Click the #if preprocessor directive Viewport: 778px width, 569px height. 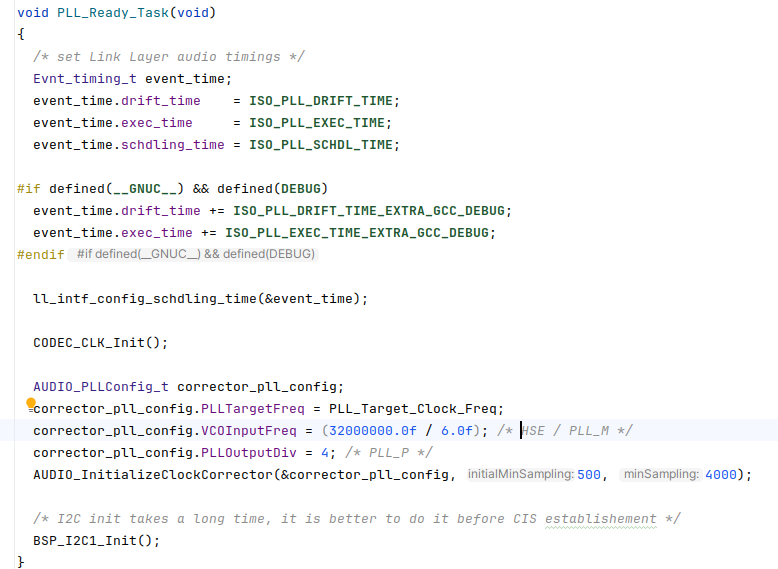[29, 189]
